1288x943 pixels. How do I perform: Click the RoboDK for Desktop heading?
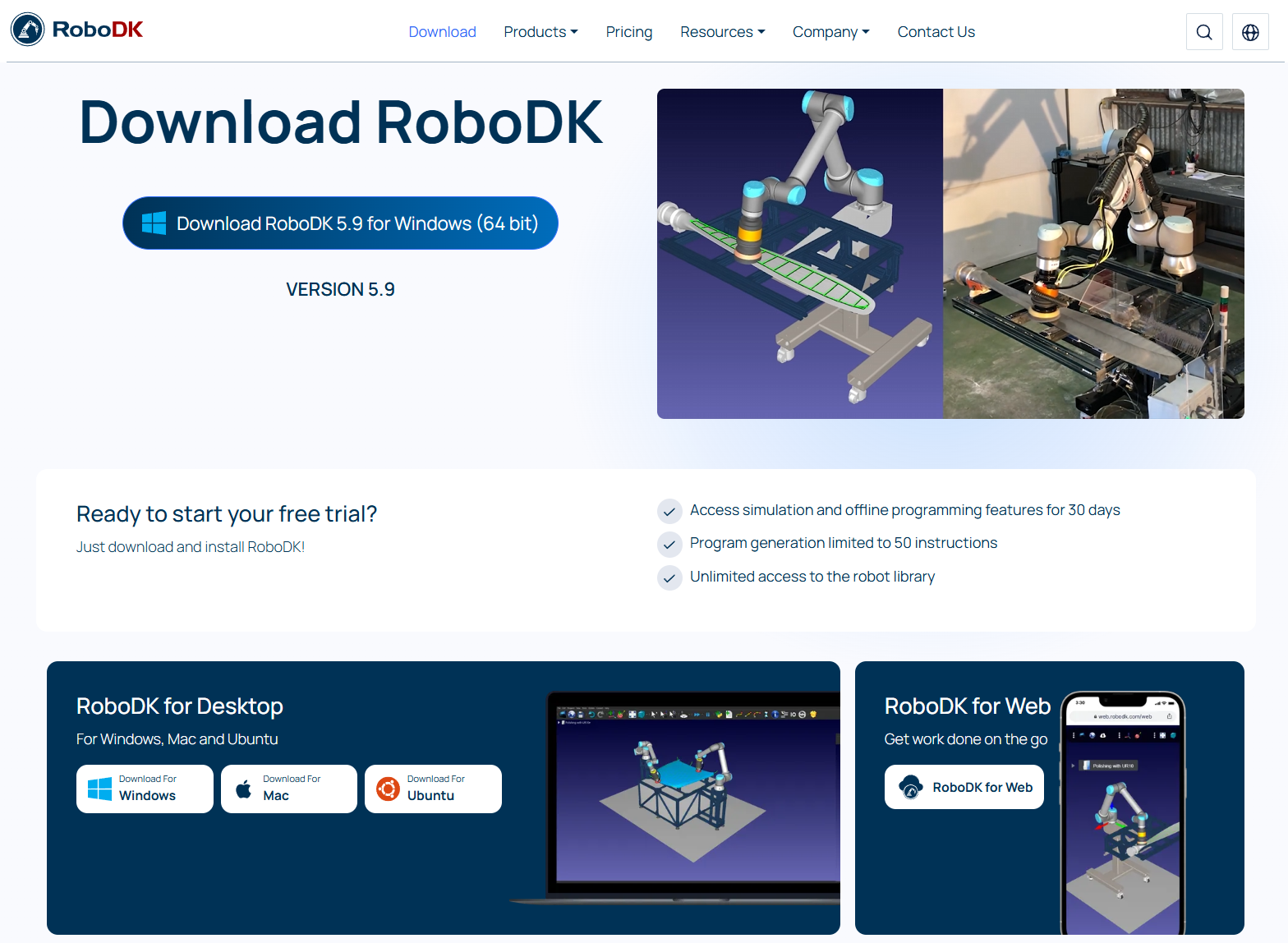point(180,706)
